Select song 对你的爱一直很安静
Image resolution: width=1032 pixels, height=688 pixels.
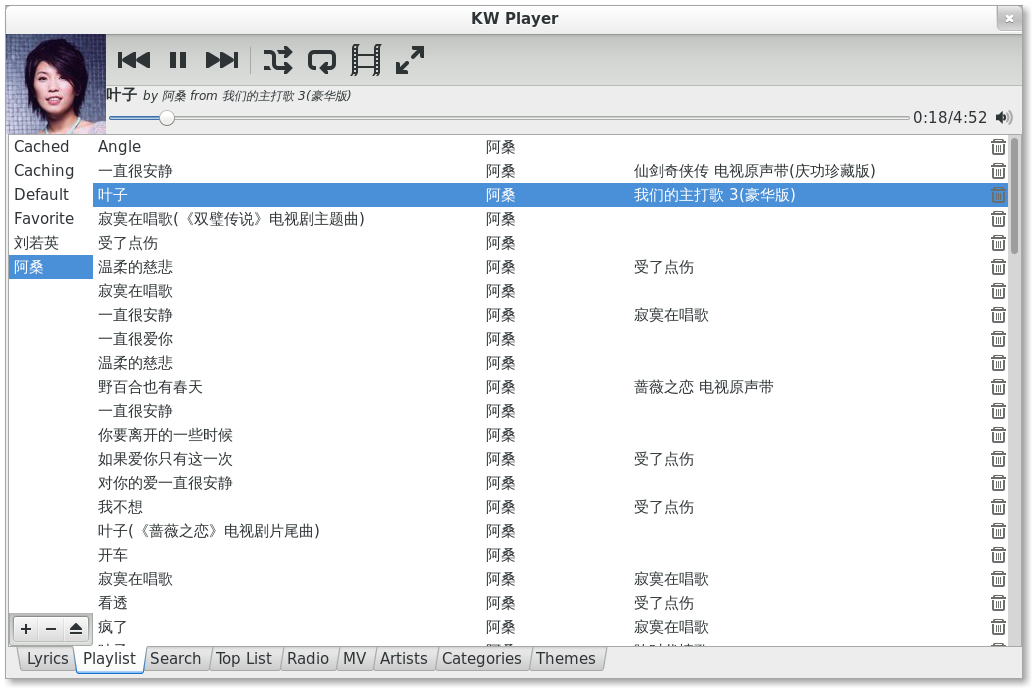coord(165,483)
